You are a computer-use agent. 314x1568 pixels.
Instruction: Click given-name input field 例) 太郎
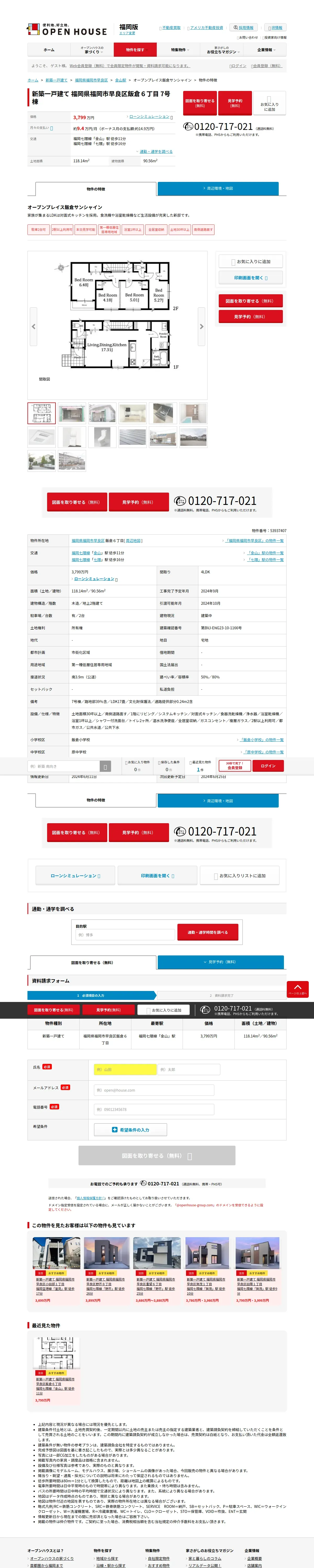[188, 1069]
